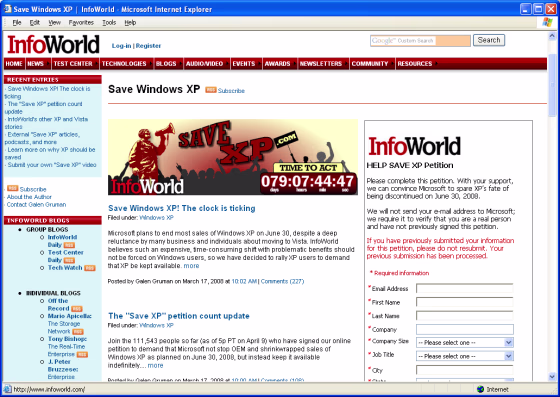Click 'more' link after first article
Screen dimensions: 560x397
point(191,266)
